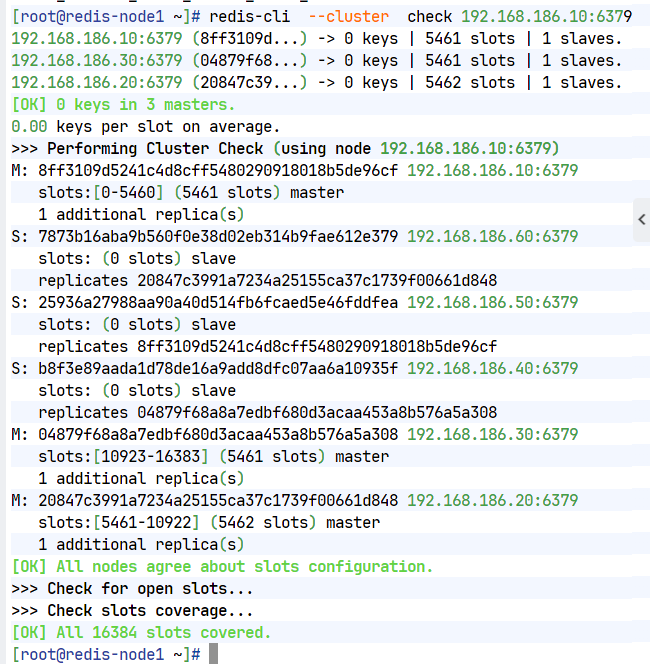Screen dimensions: 650x664
Task: Click 'slots:[0-5460] (5461 slots) master' line
Action: click(x=191, y=193)
